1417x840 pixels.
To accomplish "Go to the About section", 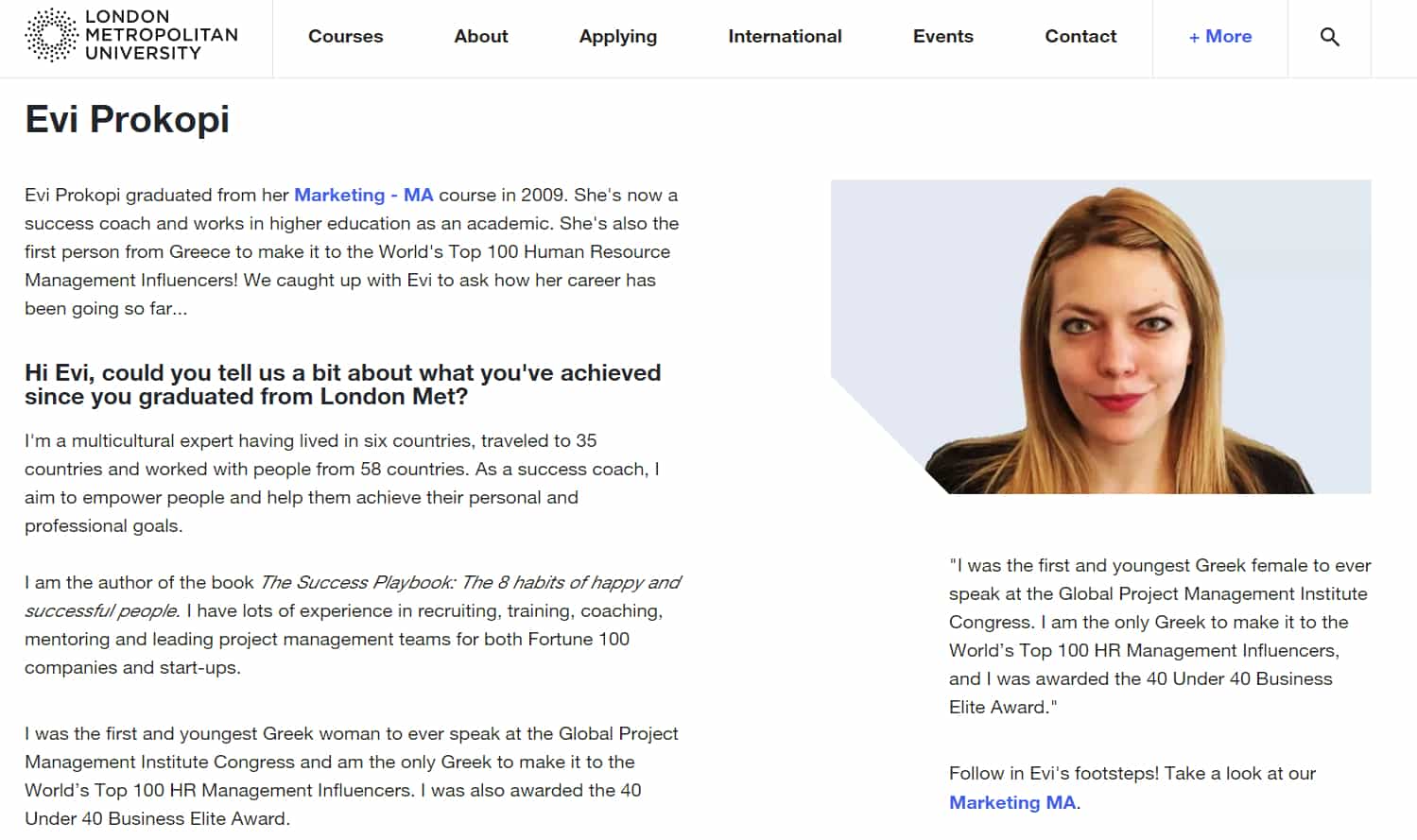I will tap(480, 37).
